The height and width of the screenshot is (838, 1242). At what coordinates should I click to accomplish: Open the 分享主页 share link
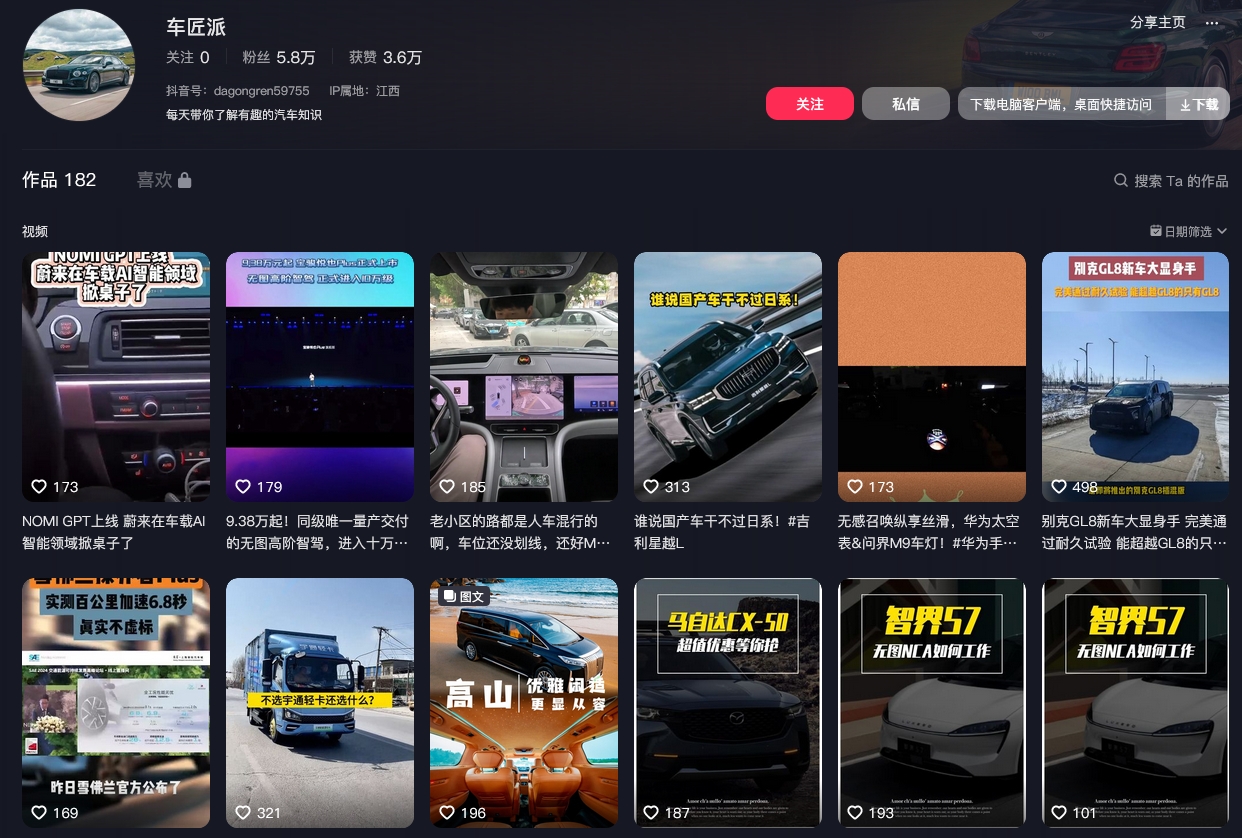[1158, 23]
